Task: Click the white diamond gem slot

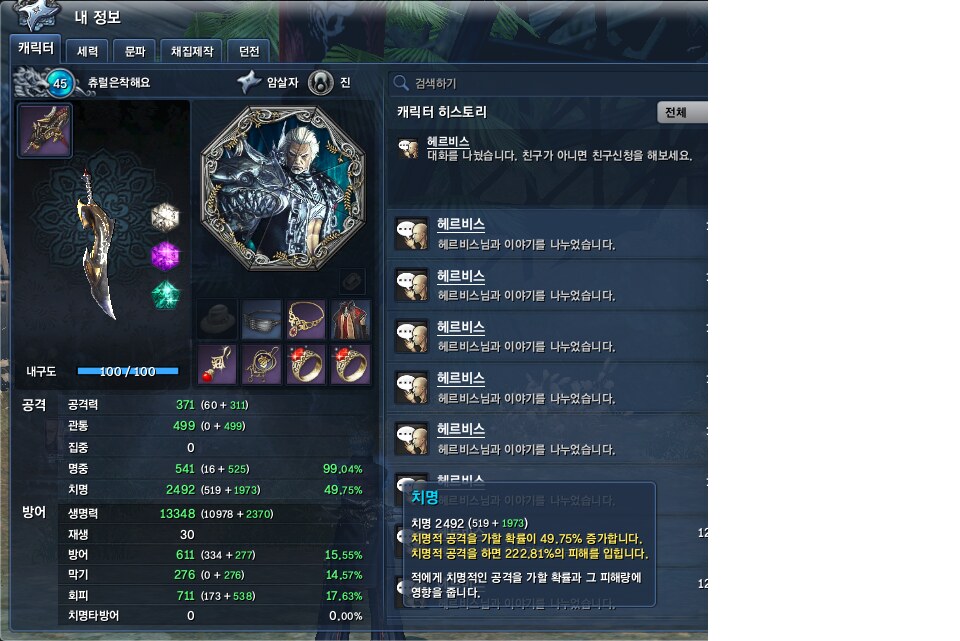Action: [x=165, y=217]
